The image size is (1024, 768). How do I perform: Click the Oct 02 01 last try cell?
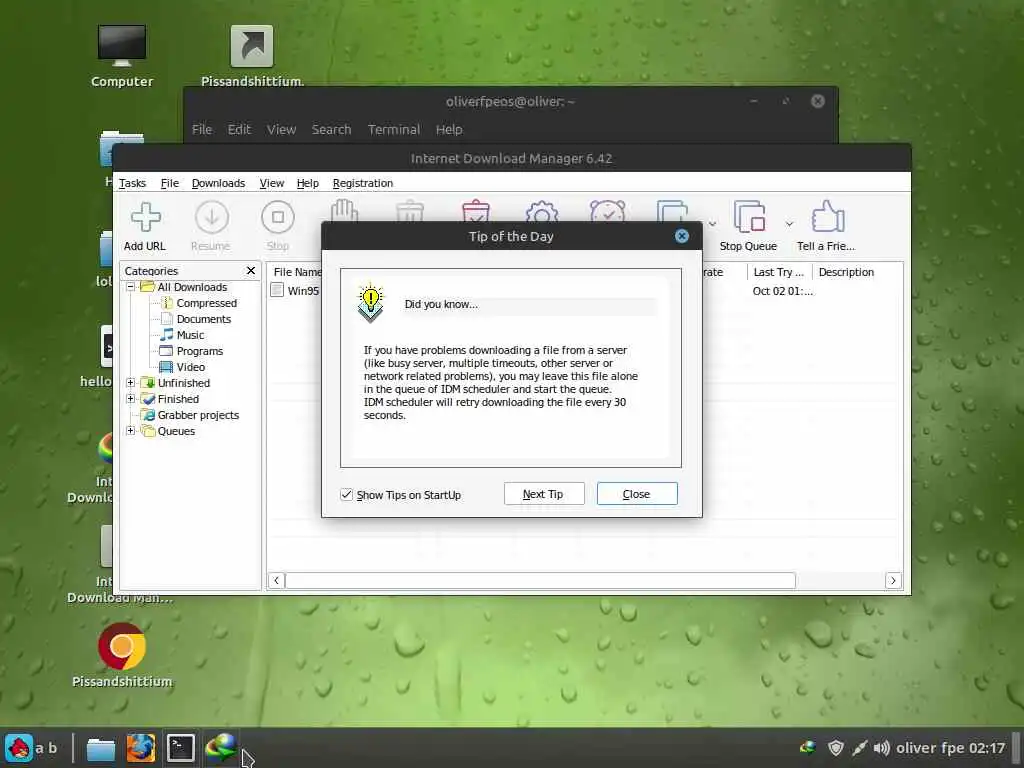pyautogui.click(x=782, y=291)
